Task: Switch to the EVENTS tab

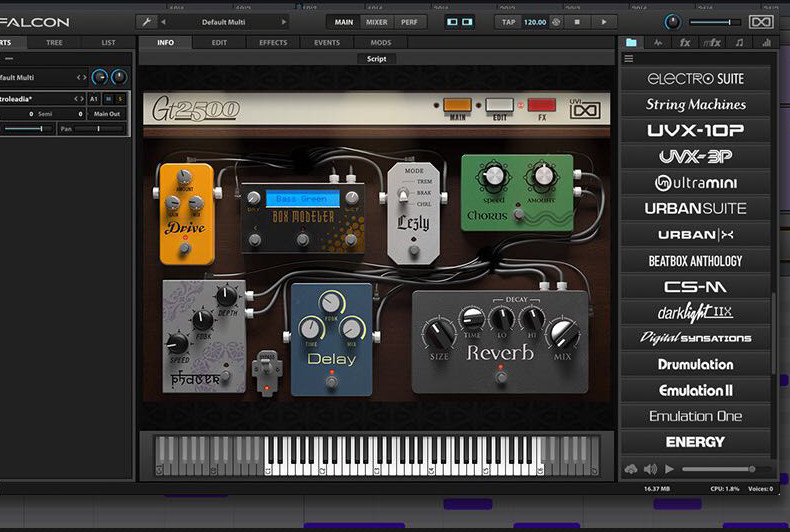Action: (327, 43)
